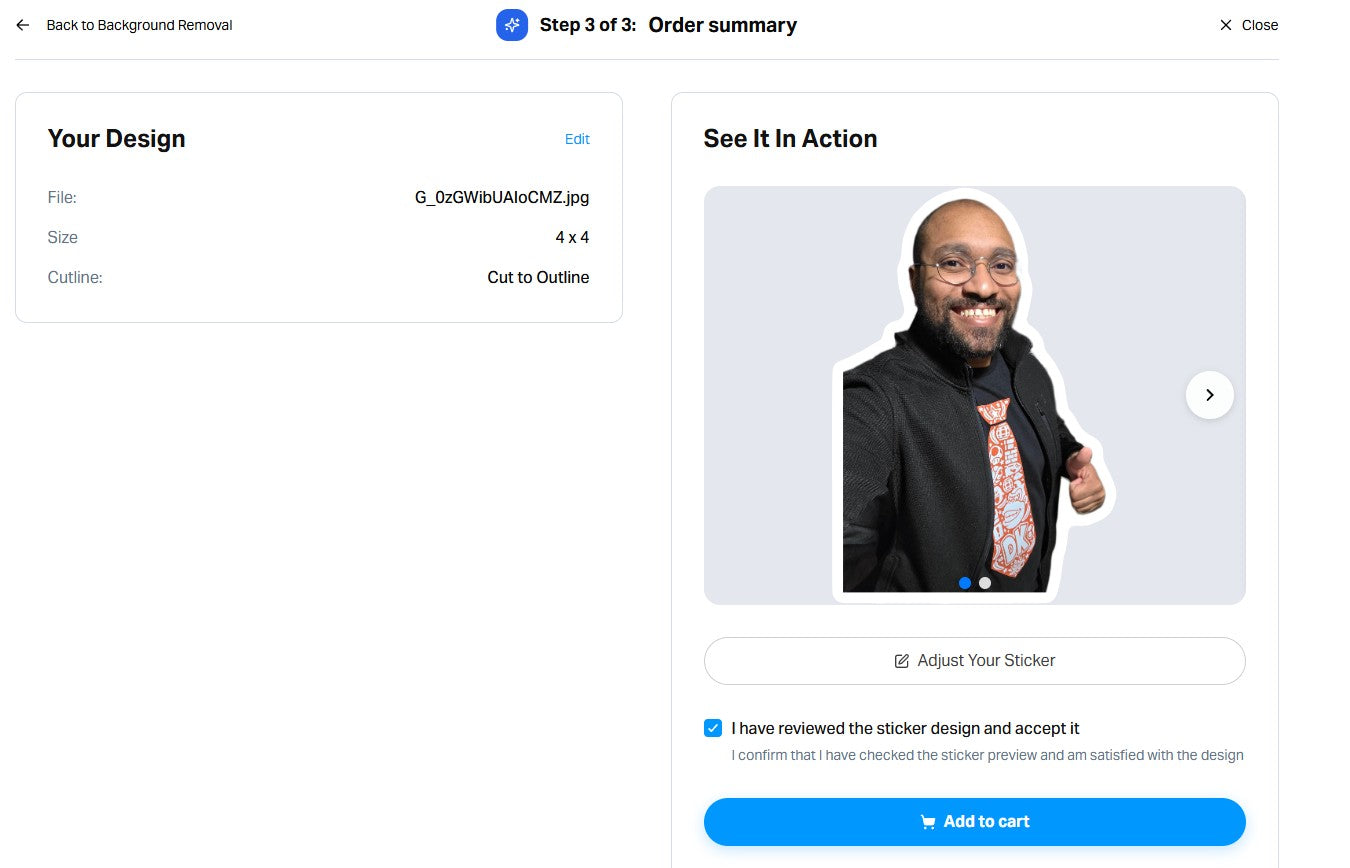Screen dimensions: 1350x868
Task: Click the X close icon
Action: tap(1226, 25)
